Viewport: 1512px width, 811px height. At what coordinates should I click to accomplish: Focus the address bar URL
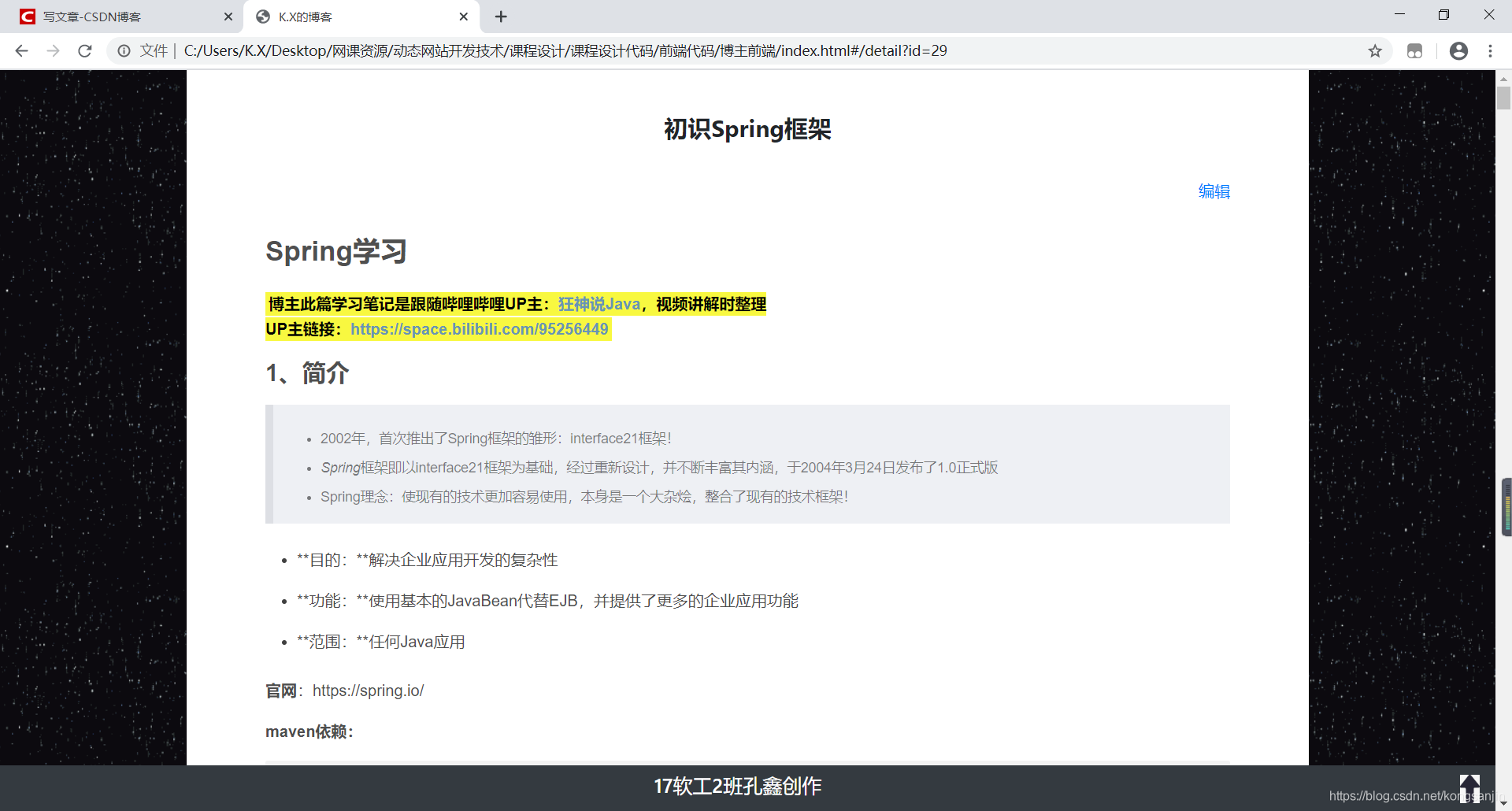click(x=565, y=51)
